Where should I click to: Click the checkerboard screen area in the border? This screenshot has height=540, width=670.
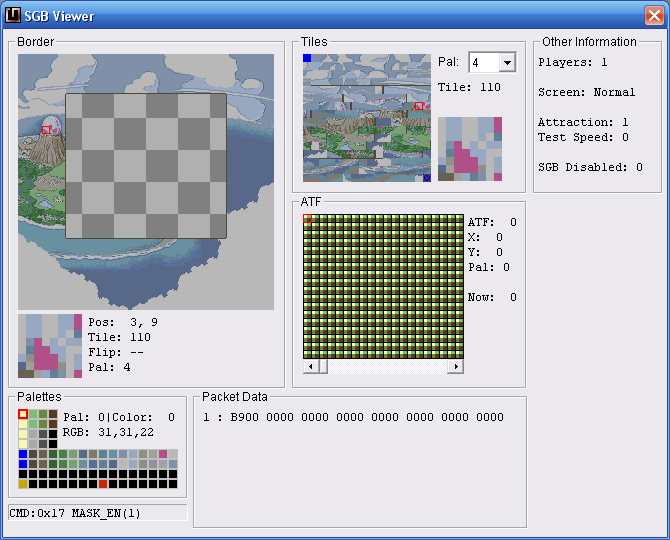tap(146, 166)
